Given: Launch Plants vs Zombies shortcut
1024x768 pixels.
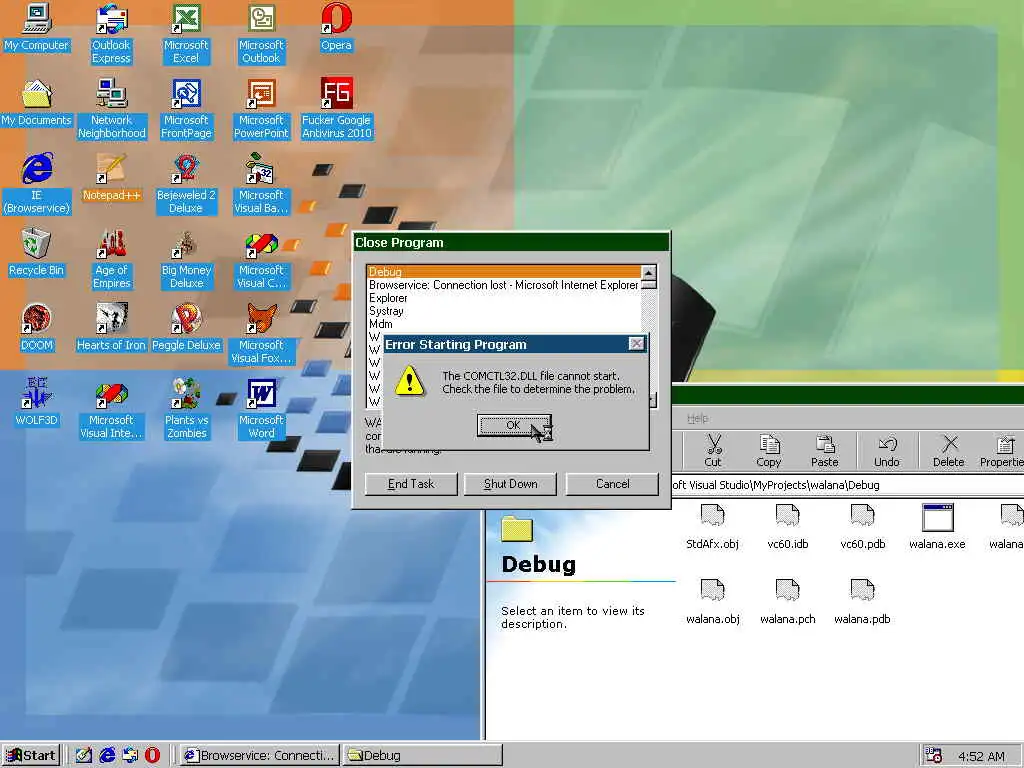Looking at the screenshot, I should (x=186, y=409).
